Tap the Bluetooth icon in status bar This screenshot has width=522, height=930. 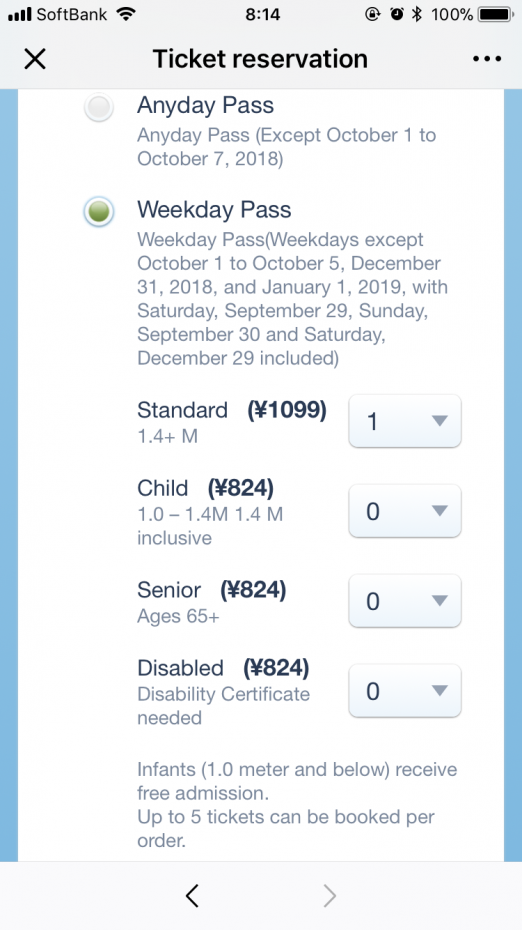pyautogui.click(x=417, y=14)
